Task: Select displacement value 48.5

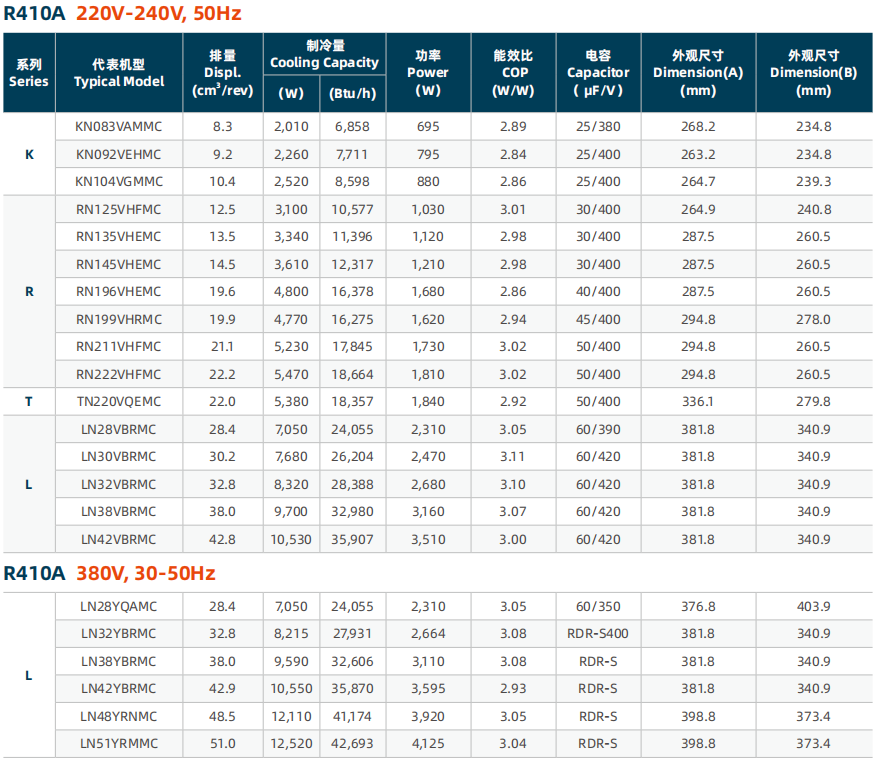Action: [222, 717]
